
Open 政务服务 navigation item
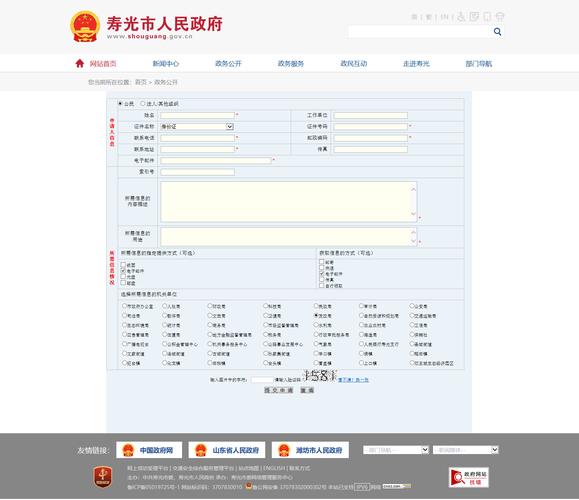tap(291, 64)
